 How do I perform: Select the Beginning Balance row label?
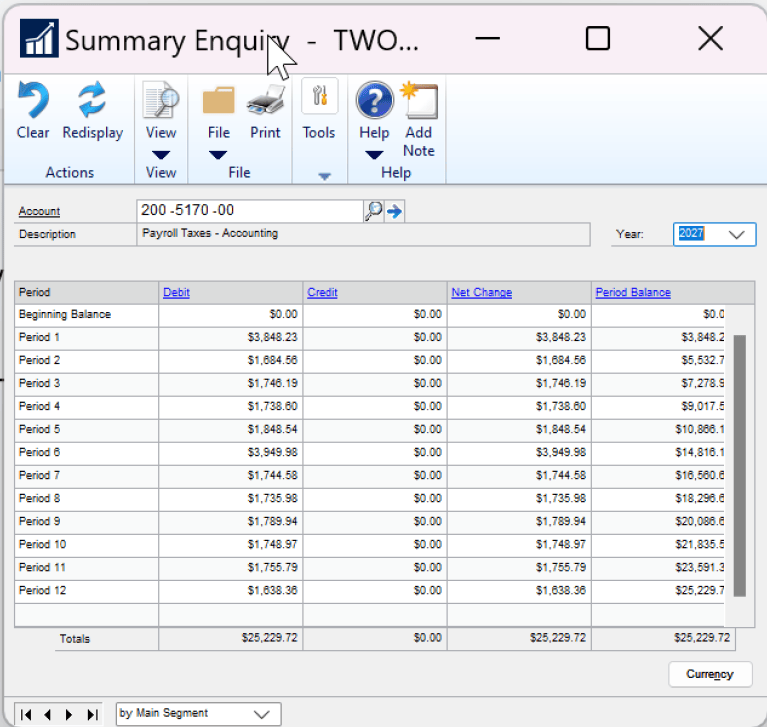pos(65,314)
